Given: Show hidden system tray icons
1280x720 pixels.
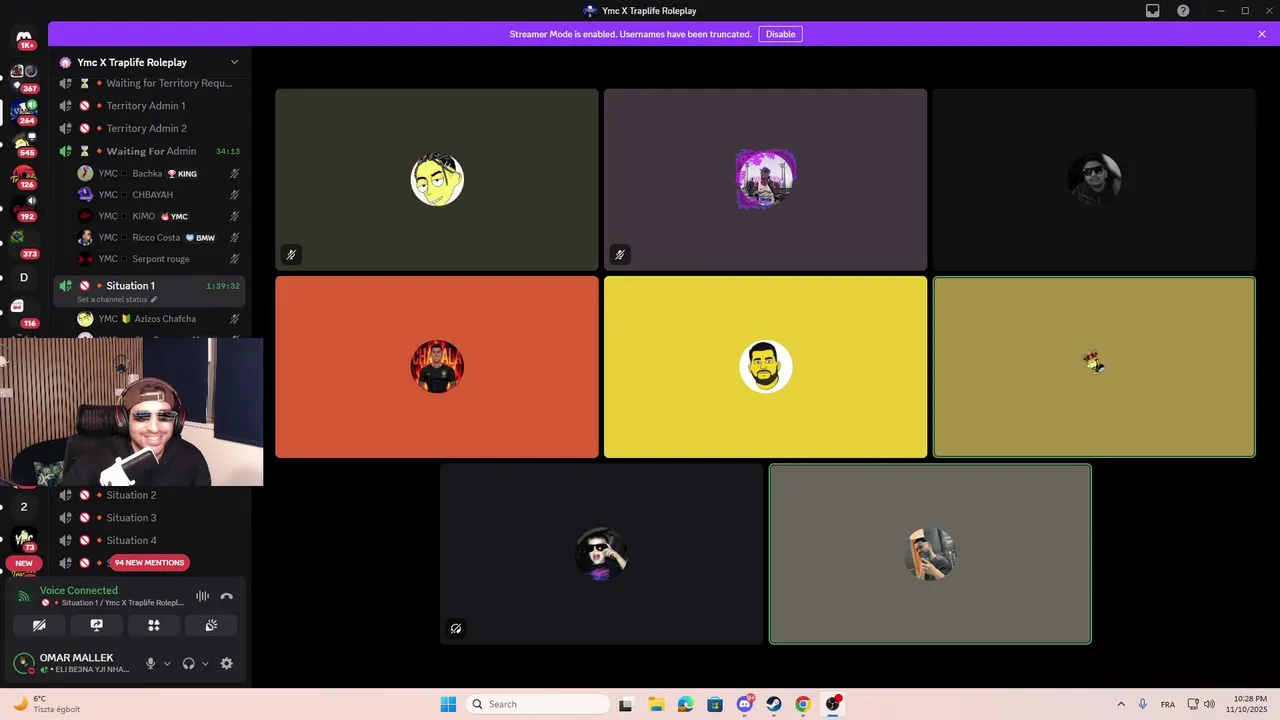Looking at the screenshot, I should tap(1120, 704).
